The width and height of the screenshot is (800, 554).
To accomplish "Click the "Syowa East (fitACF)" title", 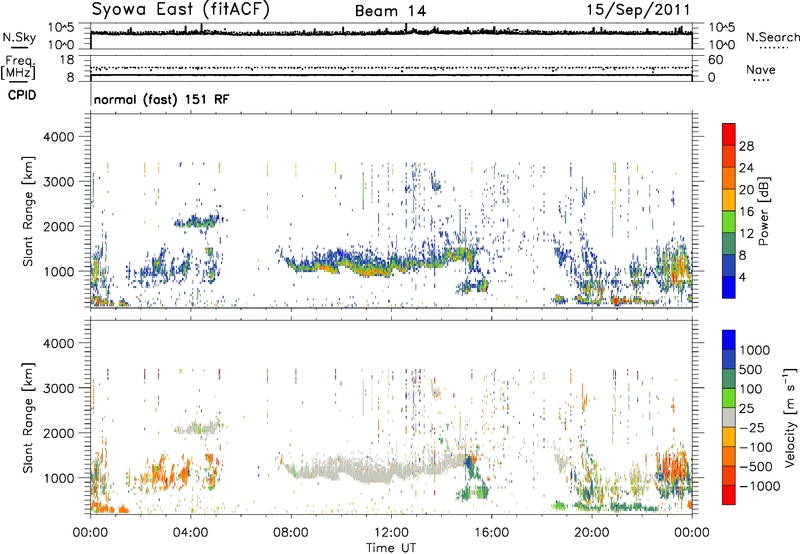I will click(181, 9).
